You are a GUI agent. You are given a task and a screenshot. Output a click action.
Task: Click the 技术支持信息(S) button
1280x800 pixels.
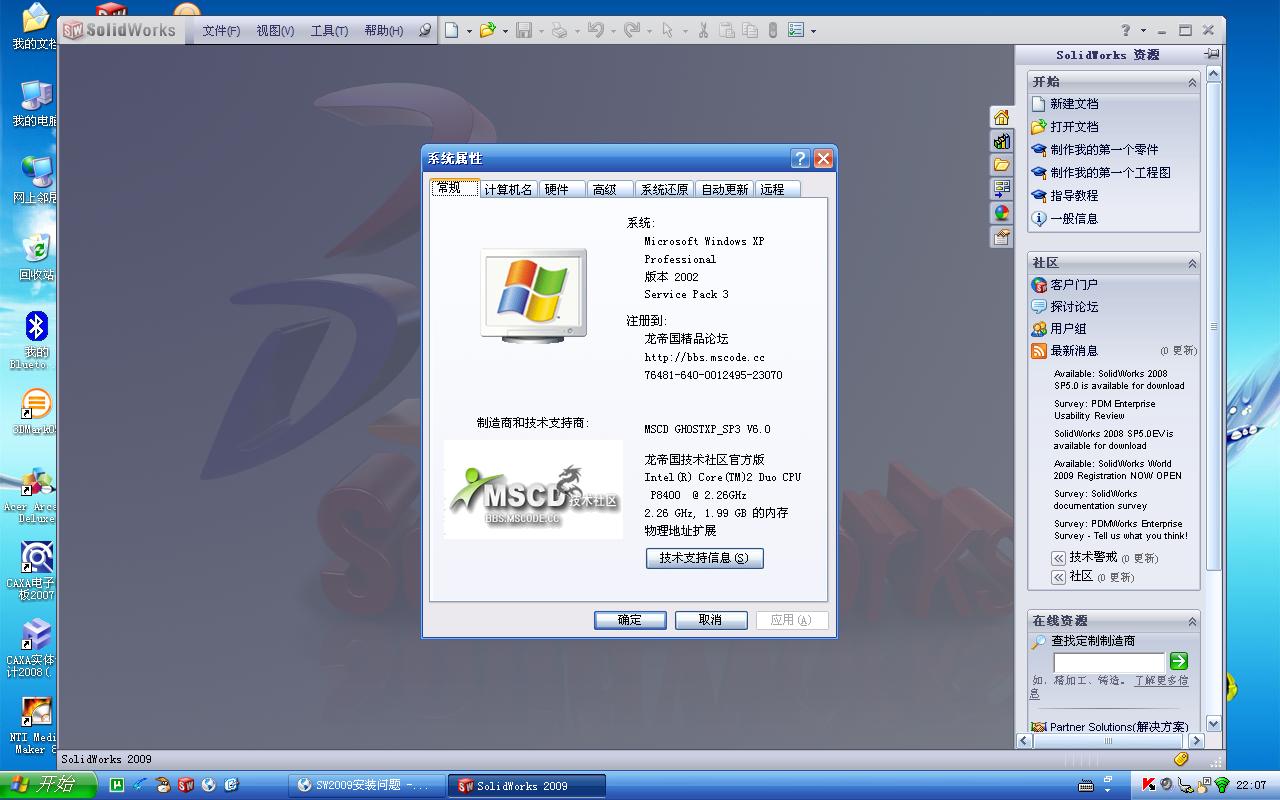704,558
